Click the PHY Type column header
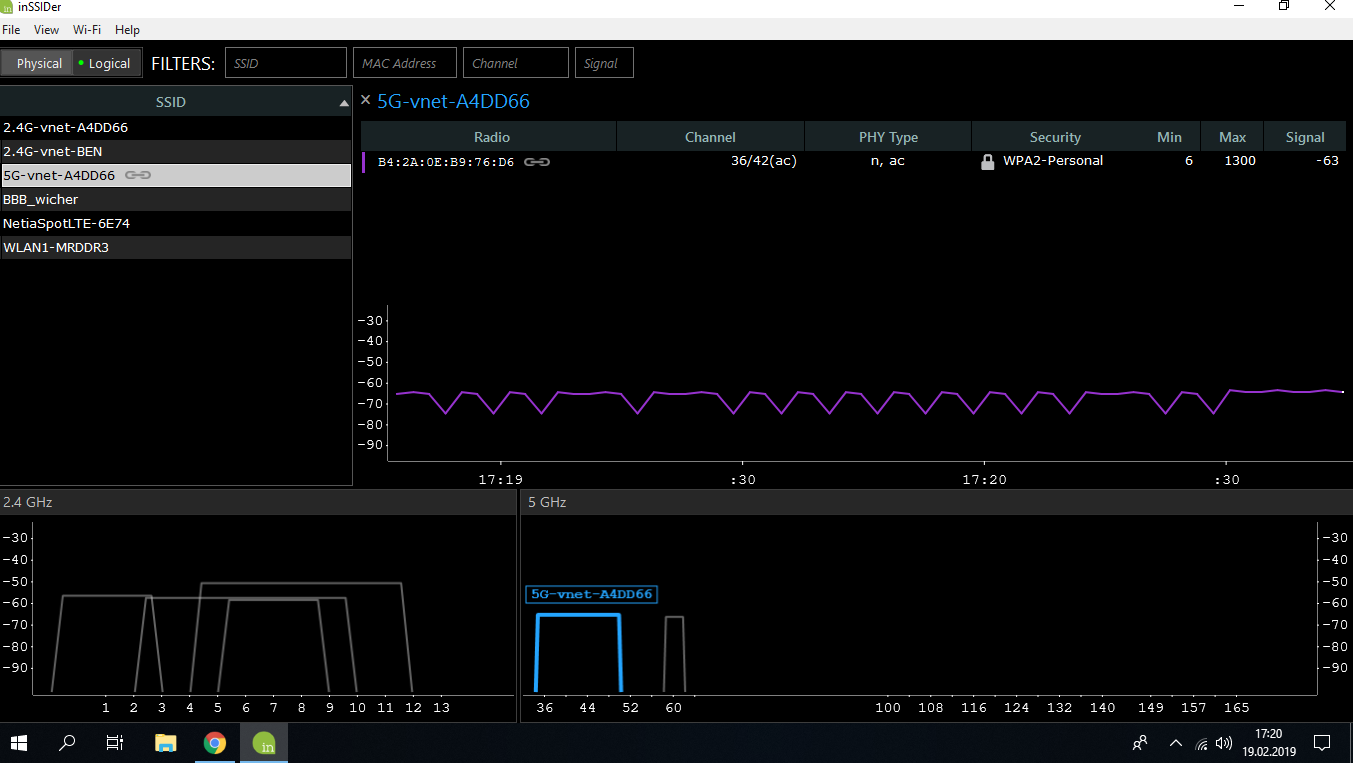Image resolution: width=1353 pixels, height=763 pixels. click(x=888, y=137)
